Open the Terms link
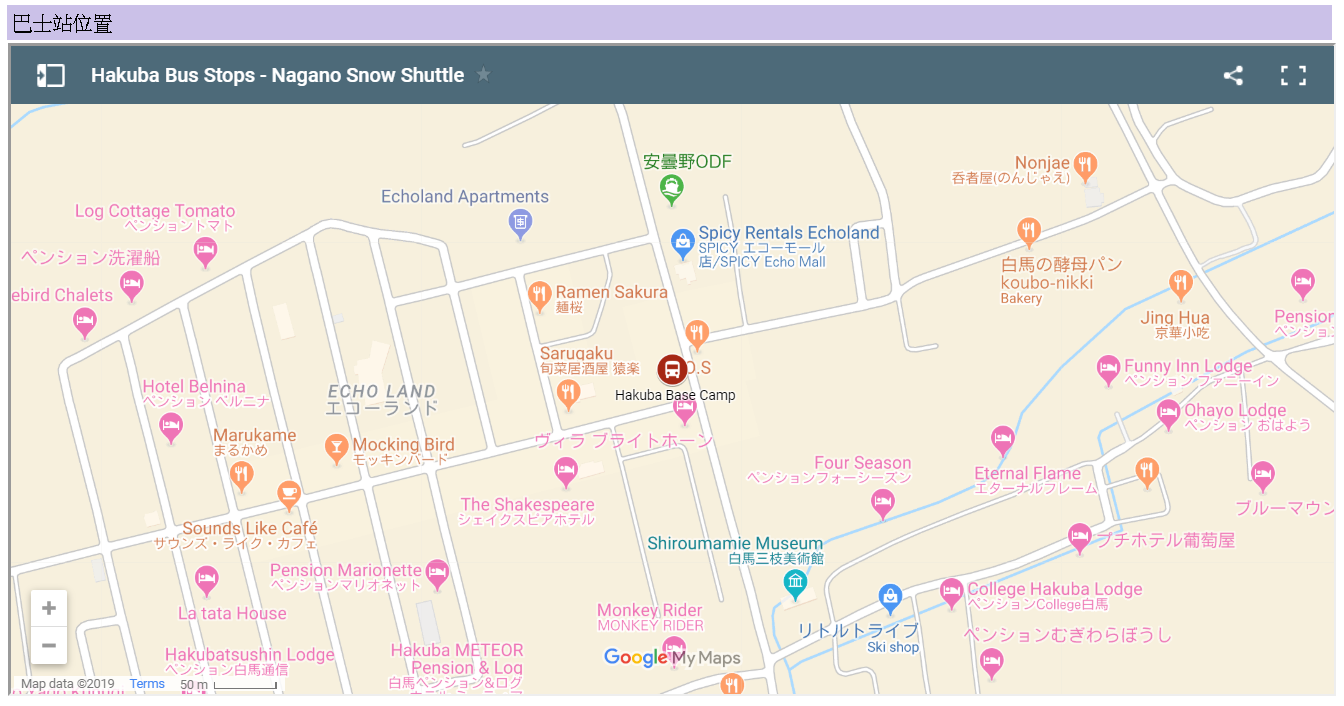1344x706 pixels. tap(147, 684)
